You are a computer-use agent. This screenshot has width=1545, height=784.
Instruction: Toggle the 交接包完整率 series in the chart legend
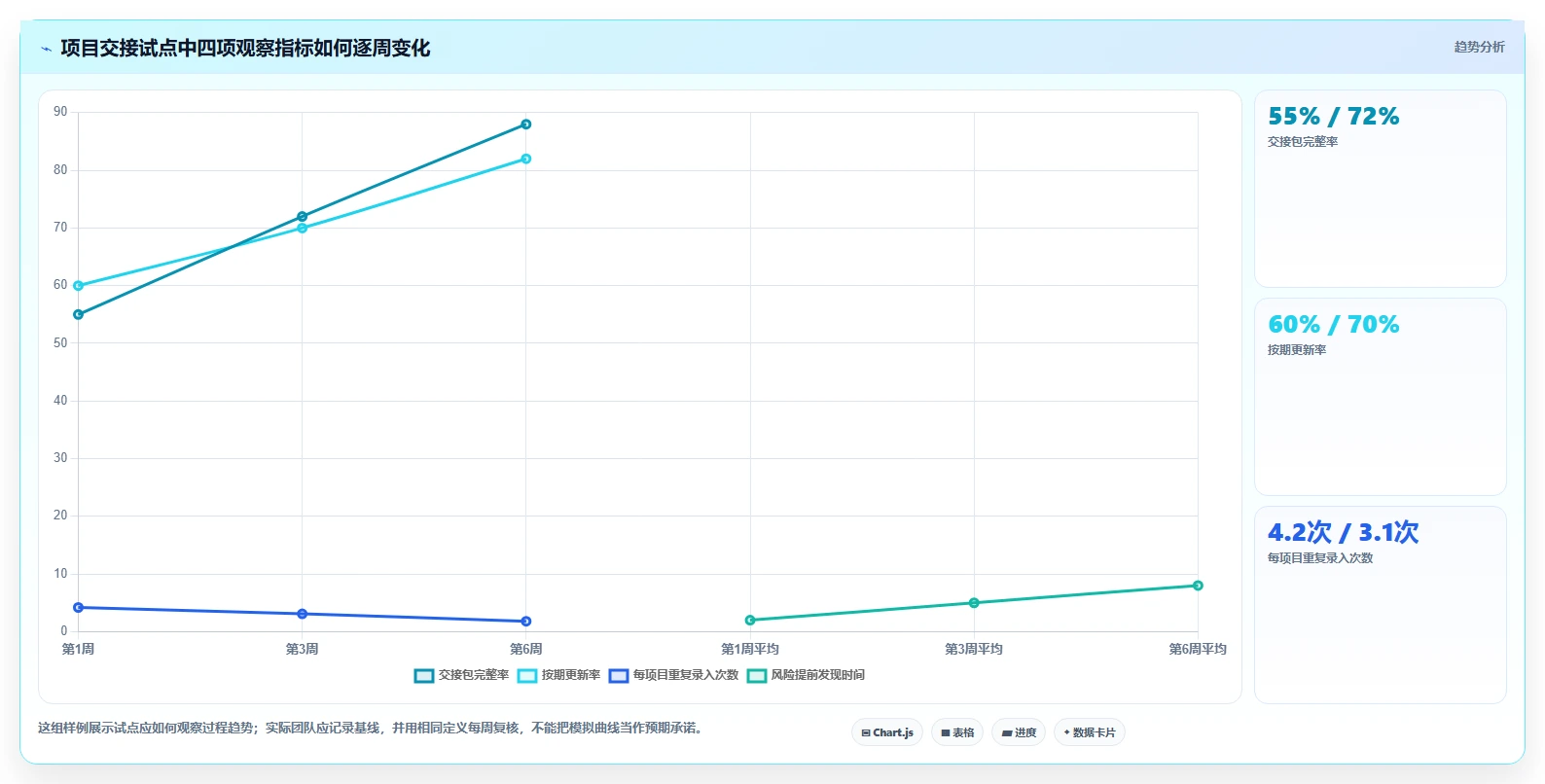coord(461,675)
